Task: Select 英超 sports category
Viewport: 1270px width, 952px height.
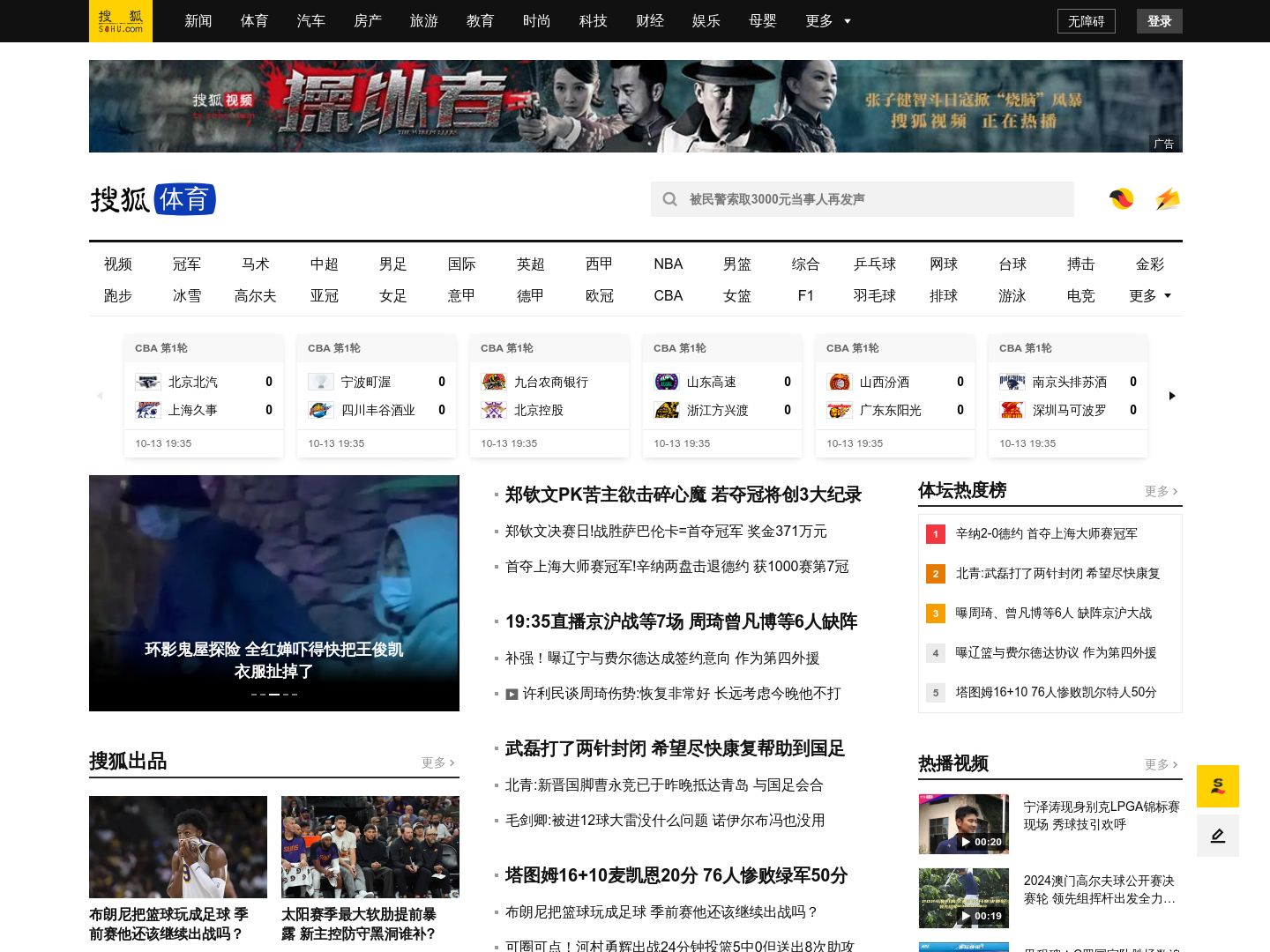Action: (531, 264)
